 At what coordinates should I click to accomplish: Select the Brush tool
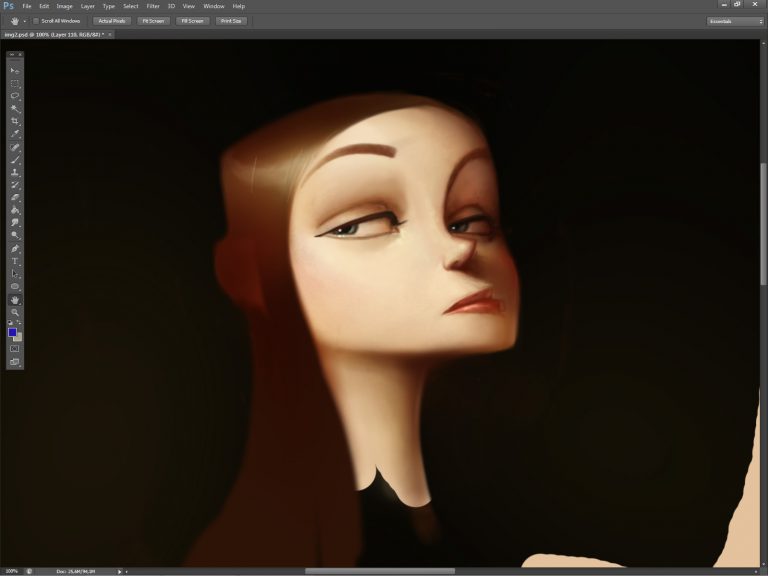click(15, 159)
